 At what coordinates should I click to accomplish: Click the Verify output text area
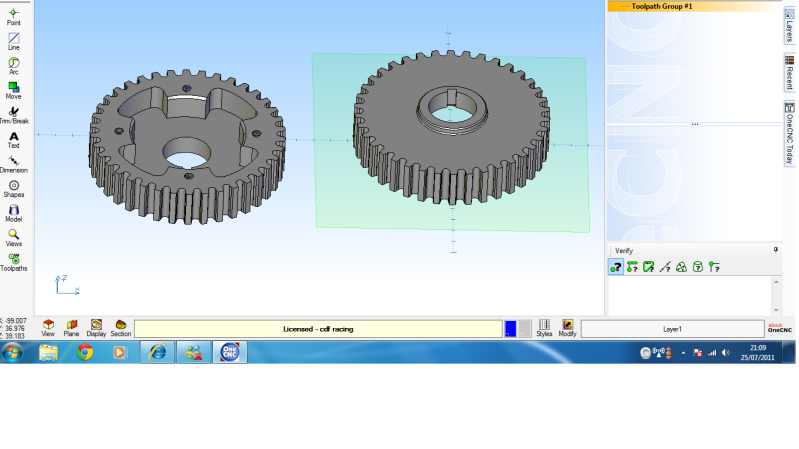(x=690, y=296)
